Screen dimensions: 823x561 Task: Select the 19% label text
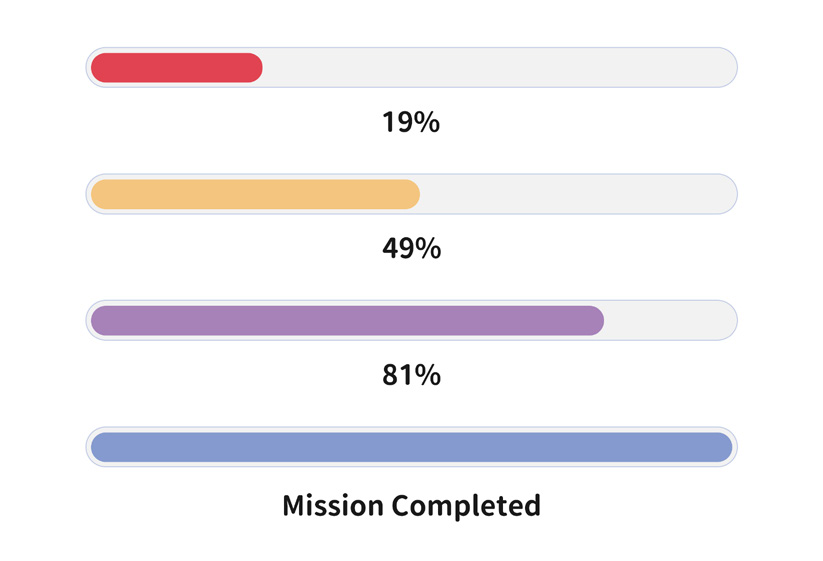click(411, 122)
